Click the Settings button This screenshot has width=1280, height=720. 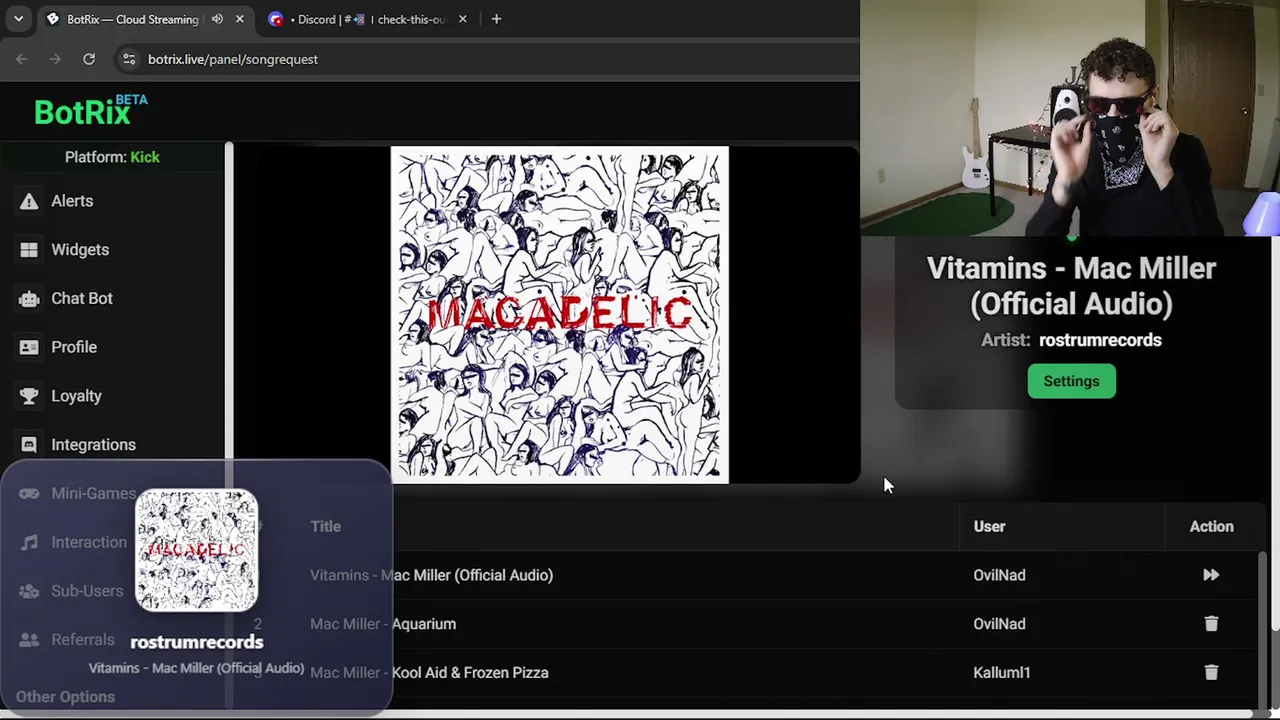pos(1071,381)
